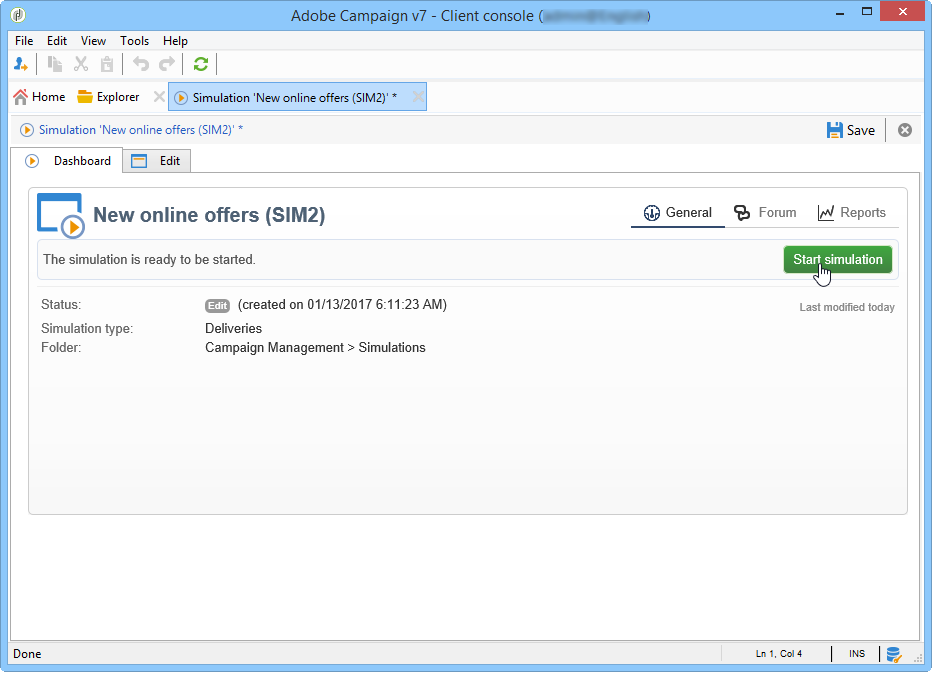The image size is (950, 693).
Task: Click the INS status bar indicator
Action: [857, 654]
